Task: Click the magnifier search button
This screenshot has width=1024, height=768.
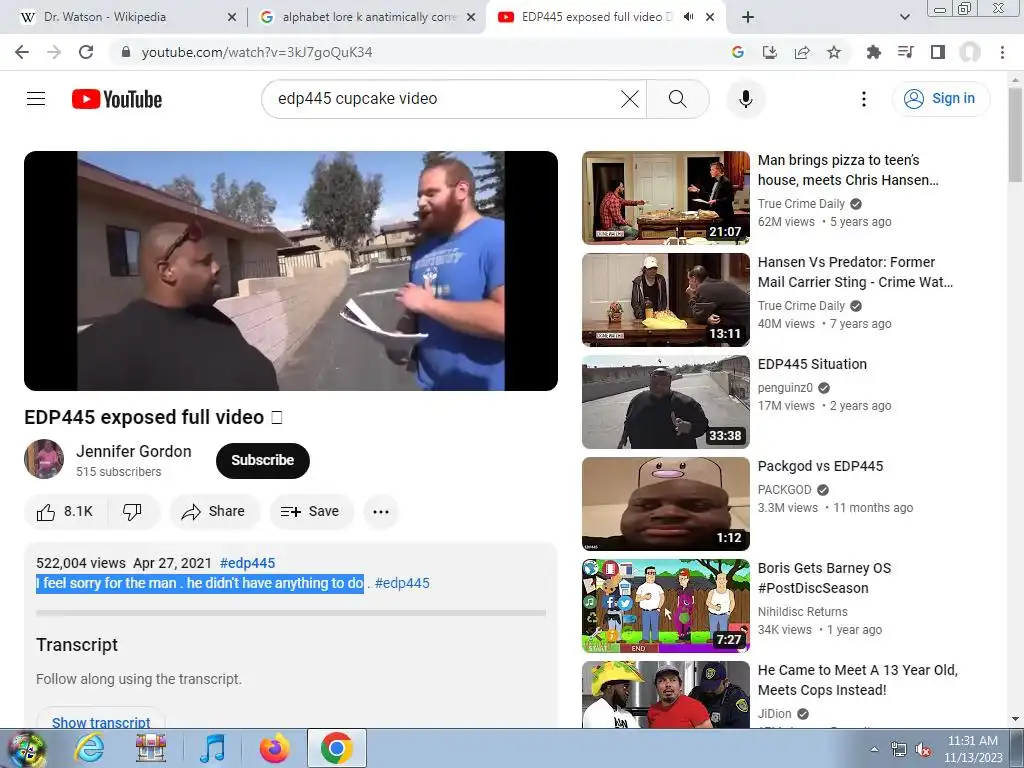Action: pos(678,99)
